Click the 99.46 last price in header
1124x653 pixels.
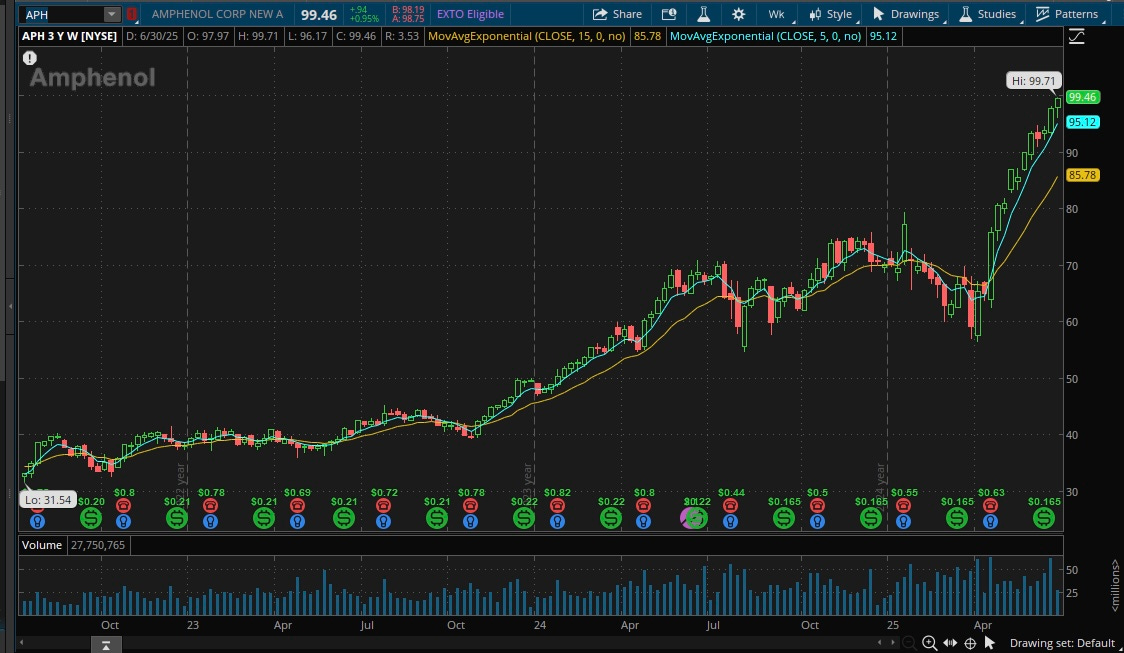pyautogui.click(x=319, y=14)
